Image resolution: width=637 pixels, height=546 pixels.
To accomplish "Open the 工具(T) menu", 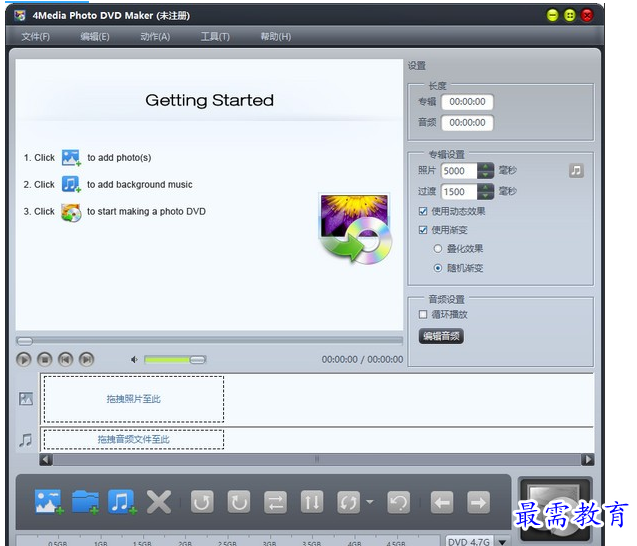I will [215, 37].
